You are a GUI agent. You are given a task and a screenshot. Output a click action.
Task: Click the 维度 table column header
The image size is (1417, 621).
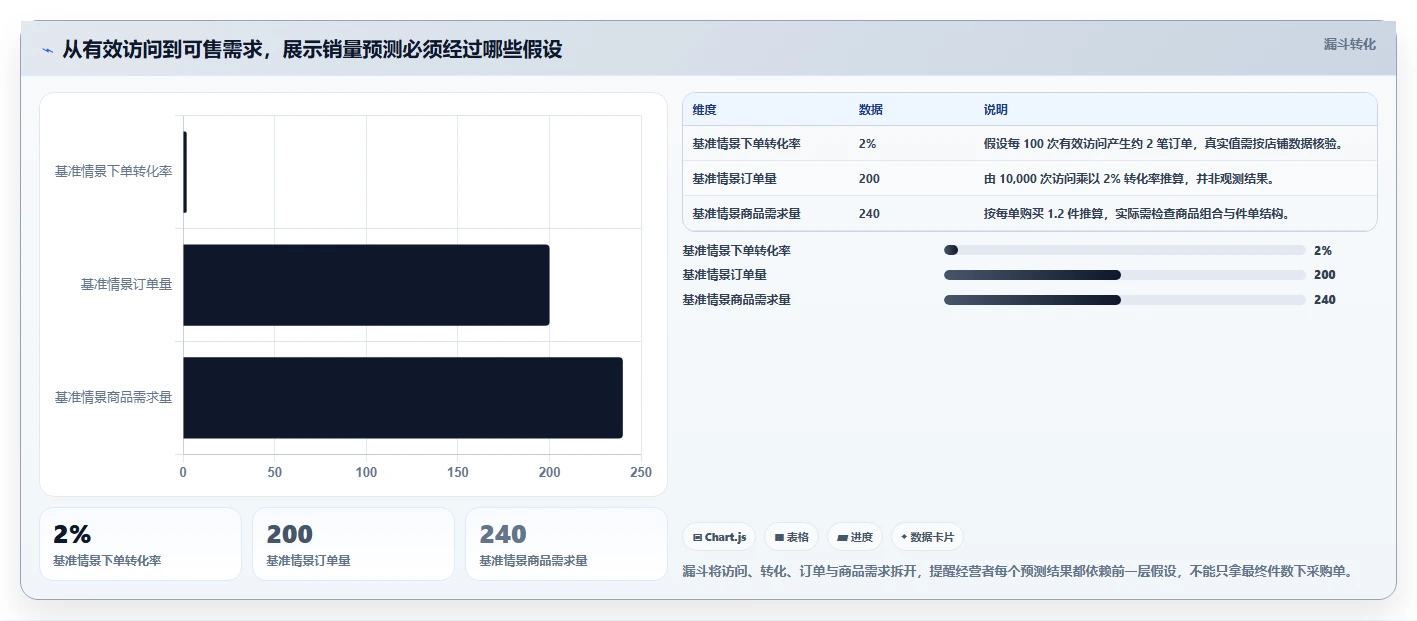tap(704, 110)
